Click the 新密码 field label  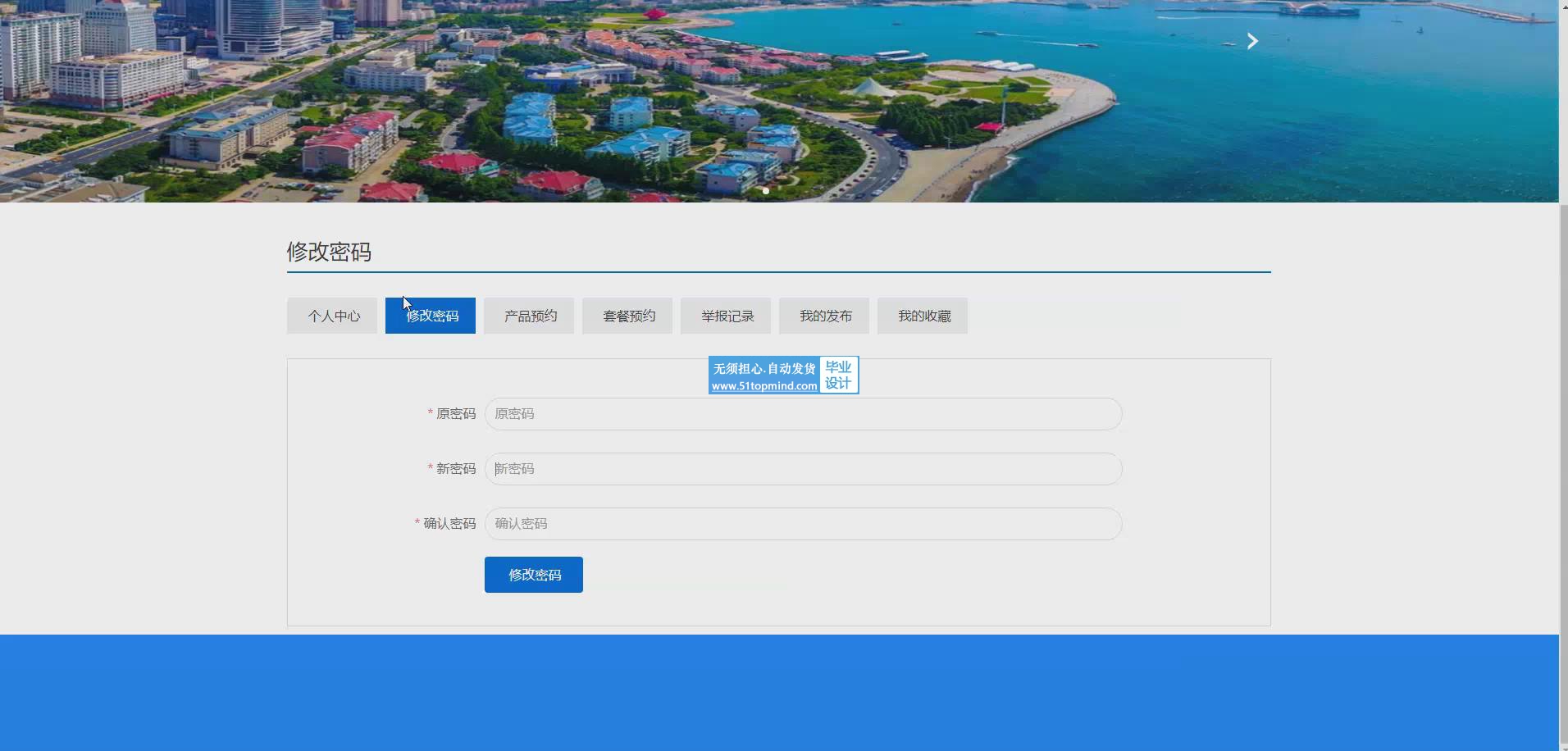pyautogui.click(x=455, y=469)
